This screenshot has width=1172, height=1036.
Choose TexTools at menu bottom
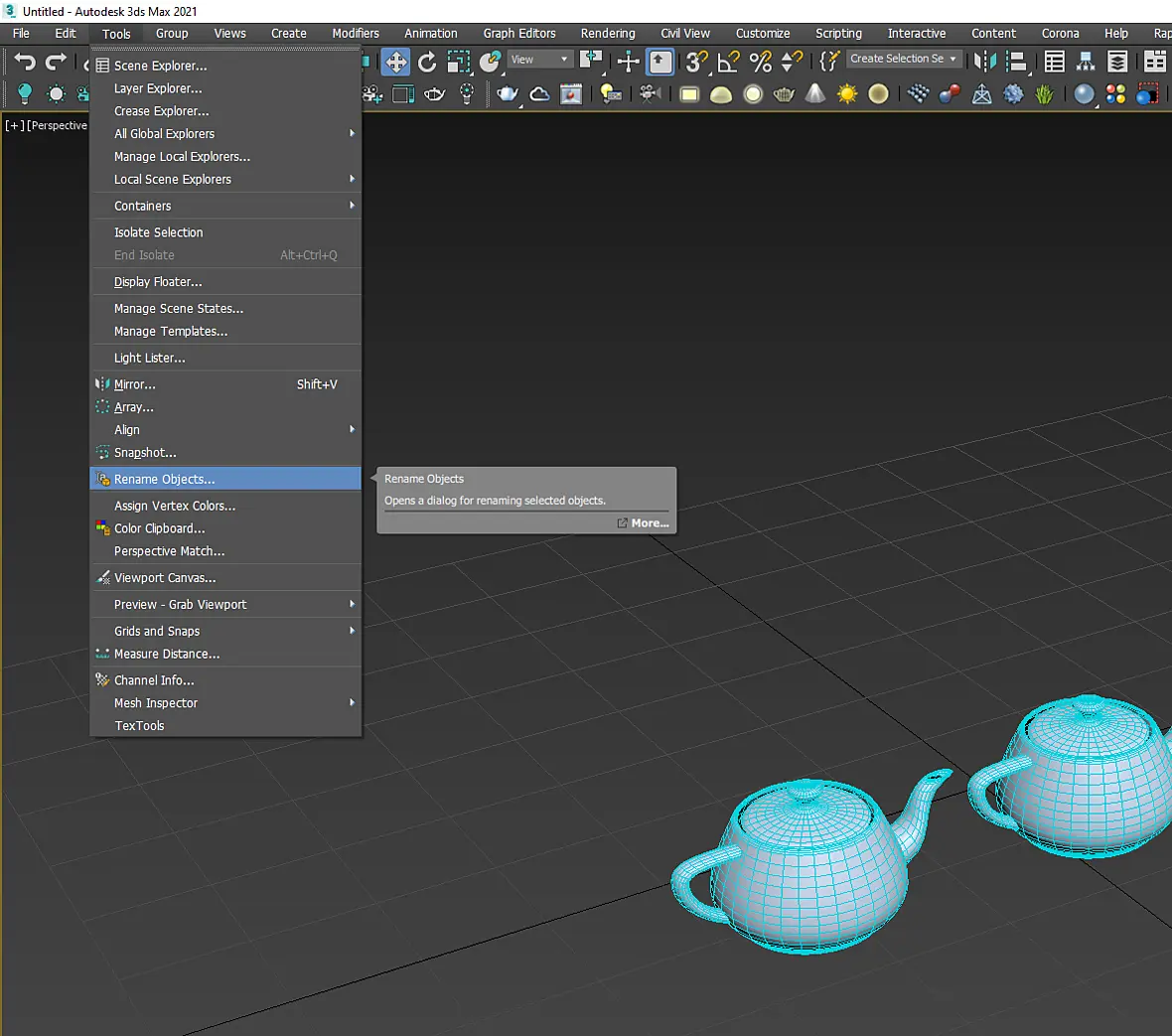point(225,726)
